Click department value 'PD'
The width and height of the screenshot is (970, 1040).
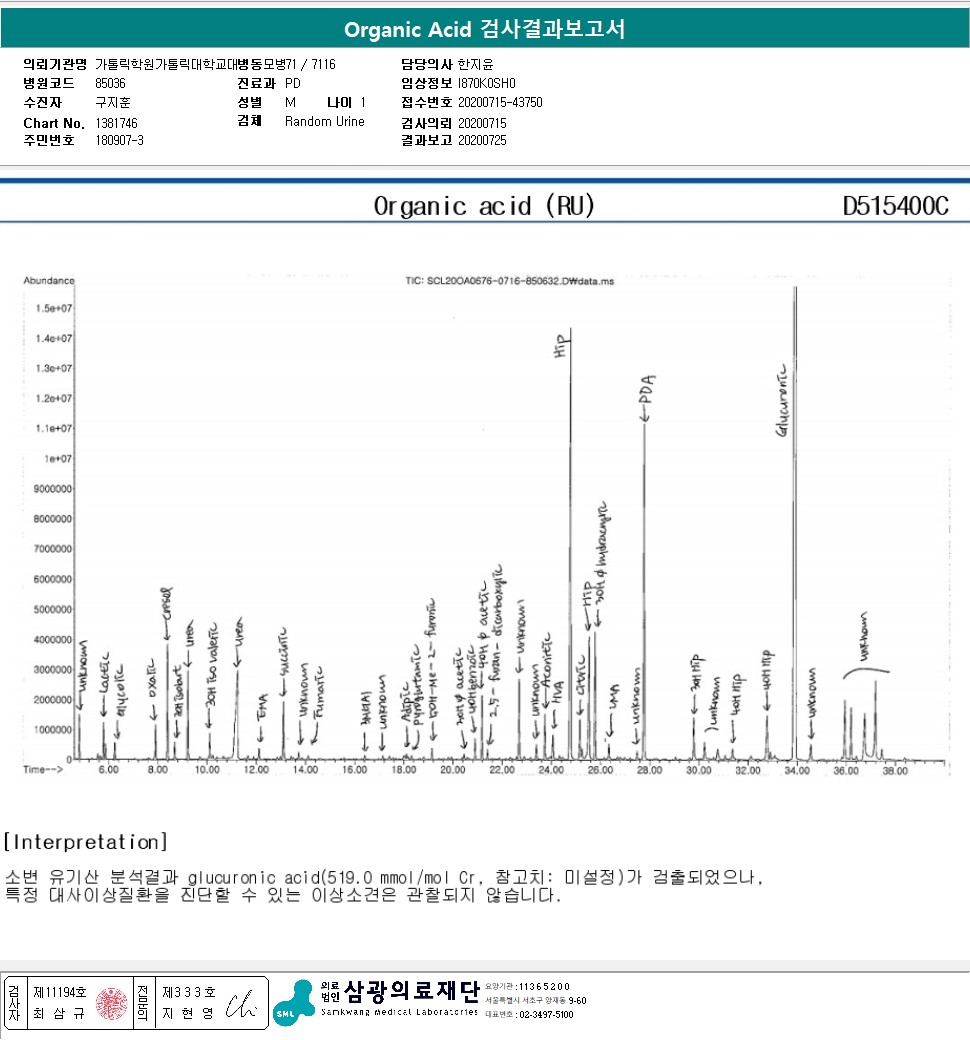coord(293,84)
